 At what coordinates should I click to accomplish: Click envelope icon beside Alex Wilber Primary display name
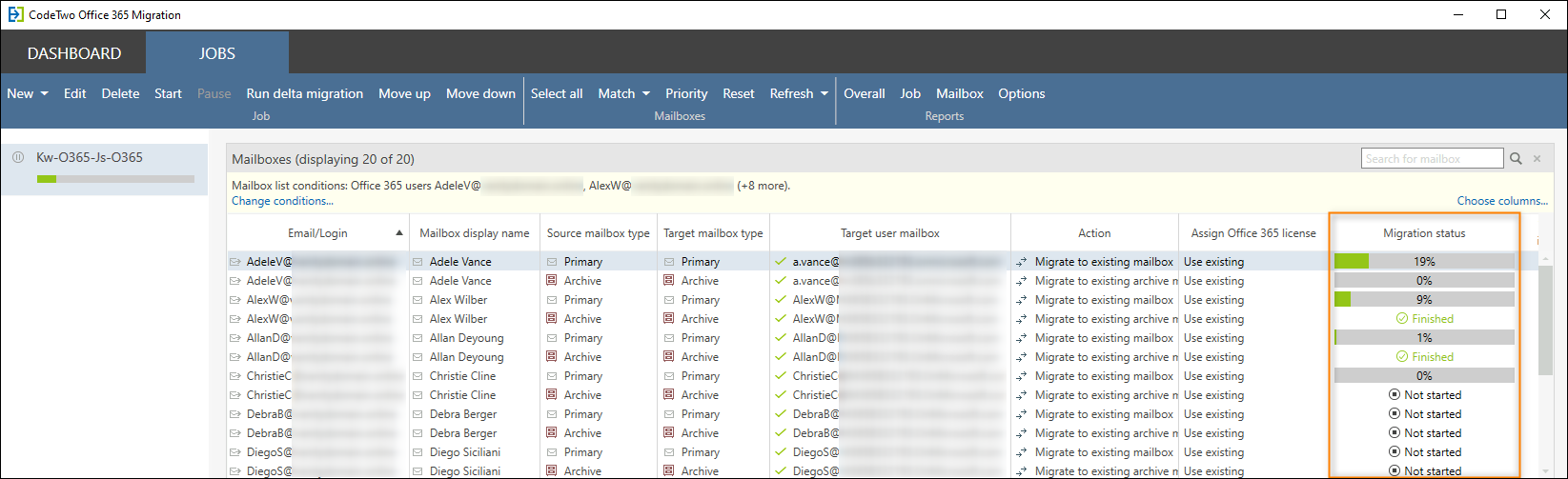418,300
